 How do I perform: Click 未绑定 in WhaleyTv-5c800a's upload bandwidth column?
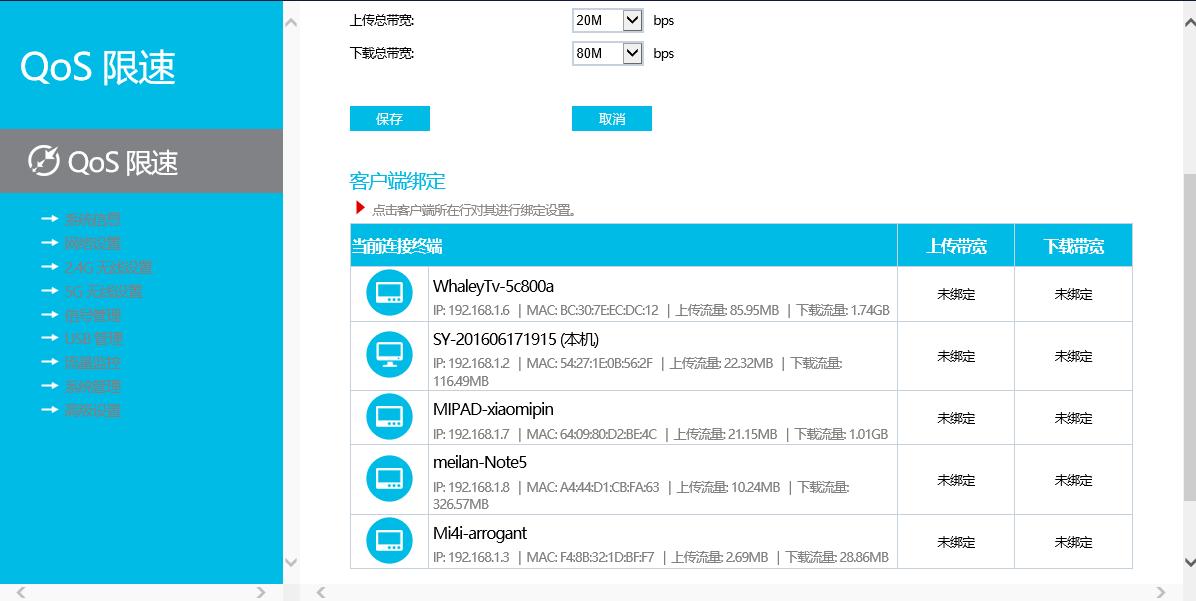tap(956, 293)
